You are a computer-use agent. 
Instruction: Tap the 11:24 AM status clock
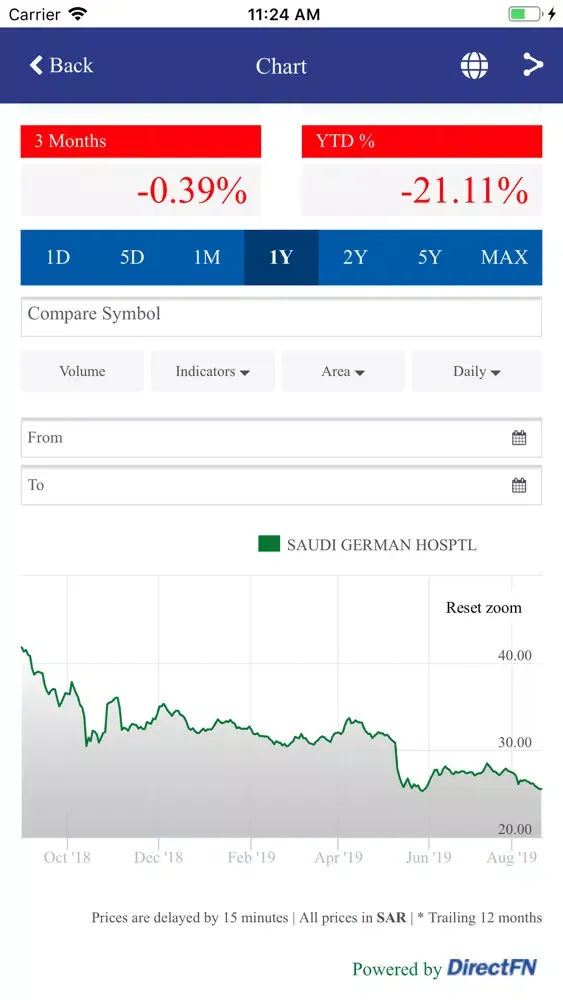tap(284, 14)
